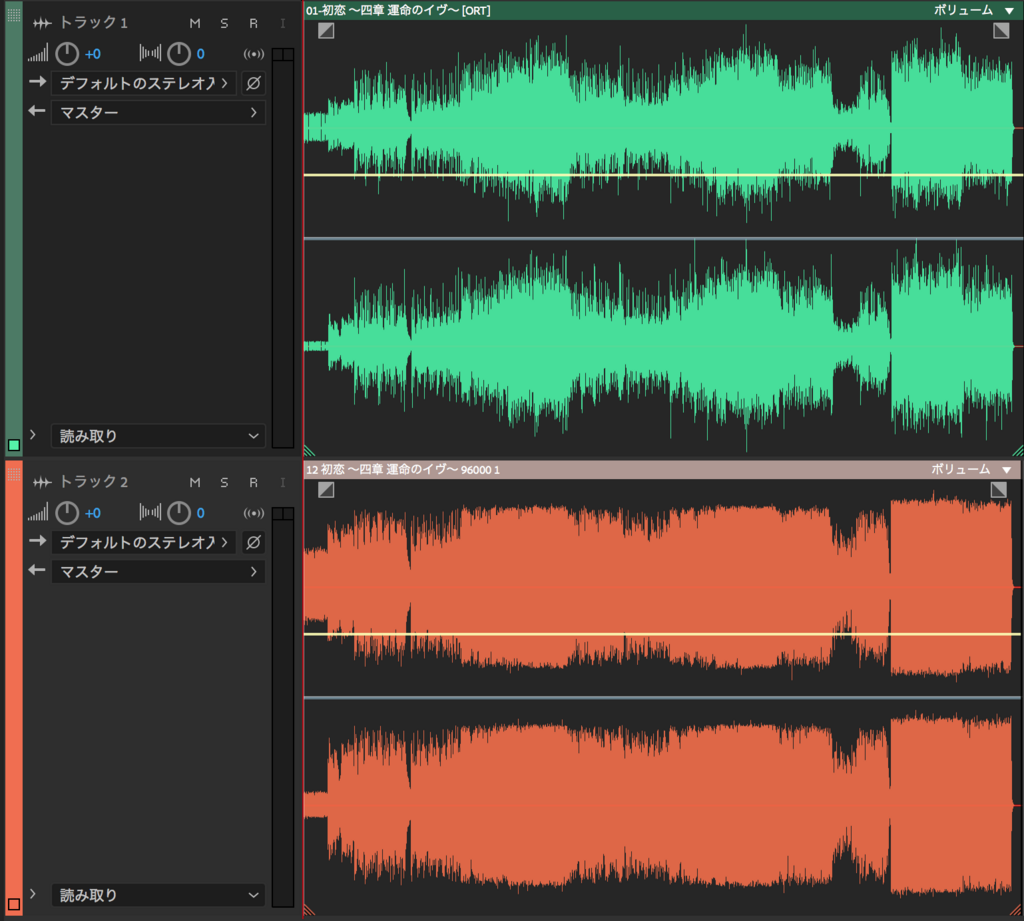Click Track 1 volume level bars icon
Image resolution: width=1024 pixels, height=921 pixels.
point(38,54)
